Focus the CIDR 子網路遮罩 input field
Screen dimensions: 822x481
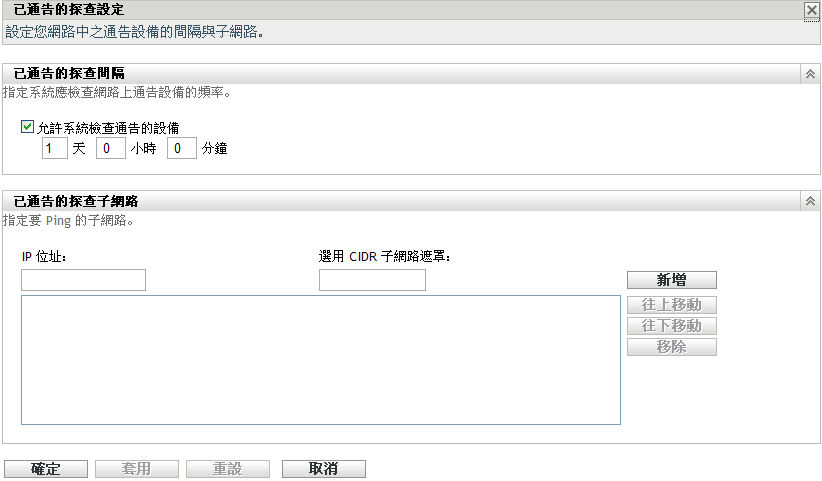[x=372, y=280]
